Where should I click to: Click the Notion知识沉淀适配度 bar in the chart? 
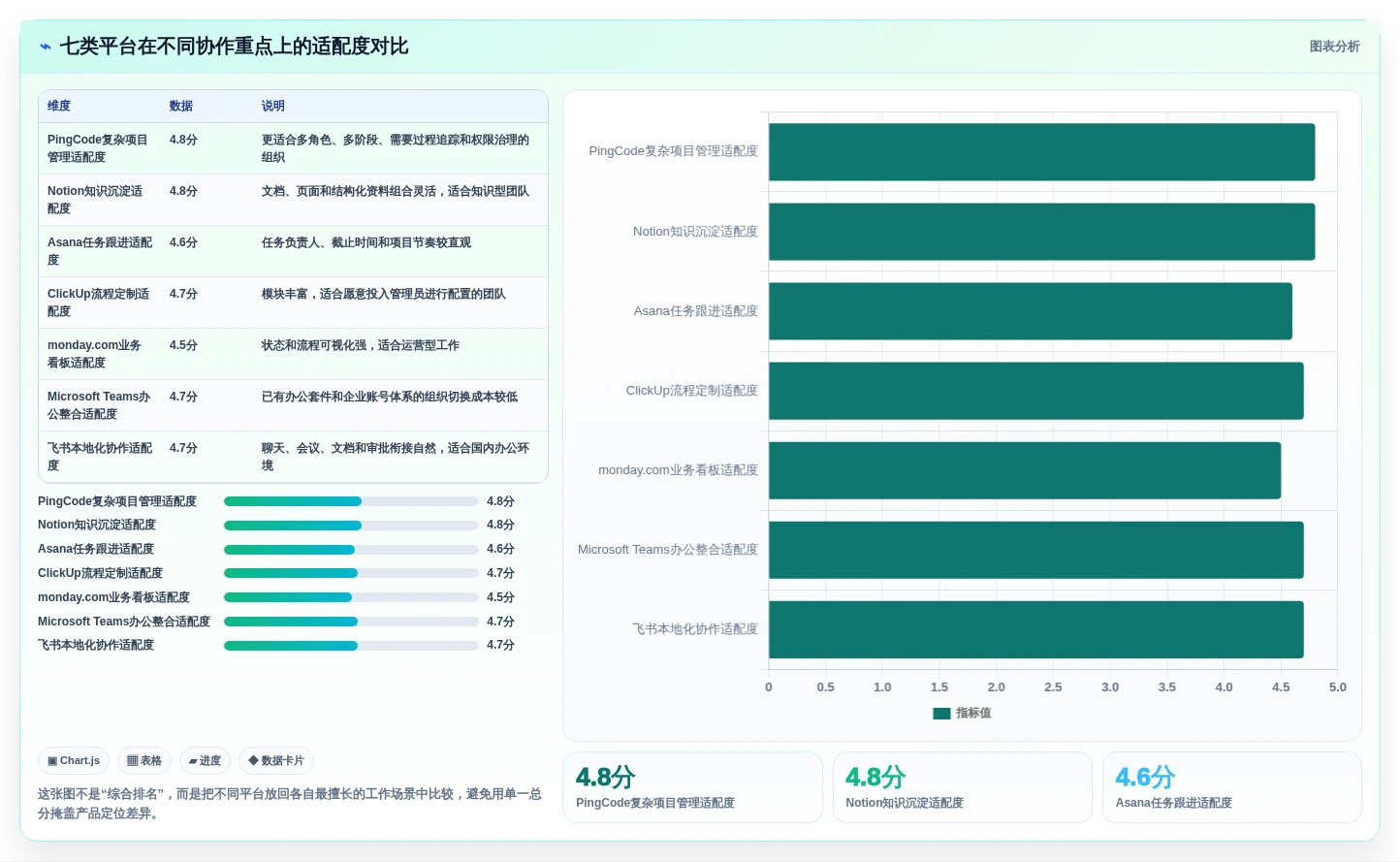[x=1042, y=232]
